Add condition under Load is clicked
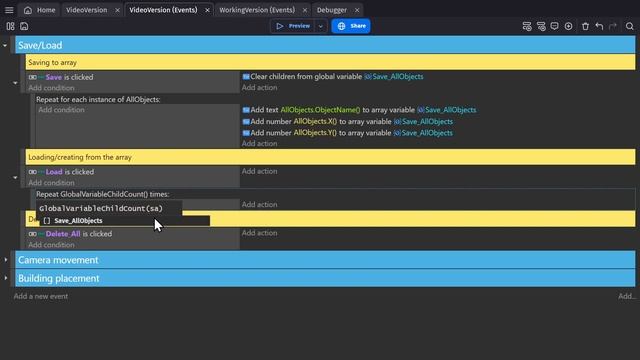 click(51, 182)
